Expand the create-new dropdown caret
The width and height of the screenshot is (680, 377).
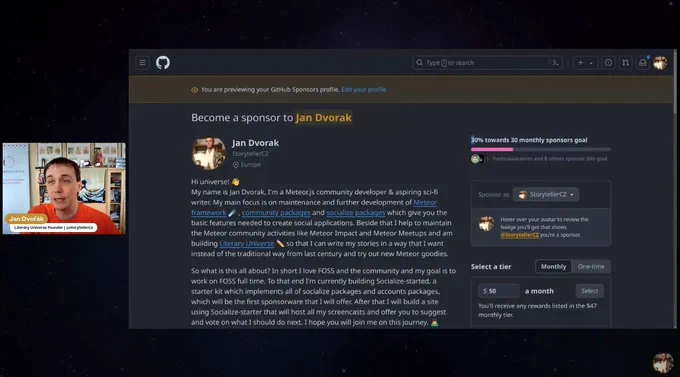591,63
